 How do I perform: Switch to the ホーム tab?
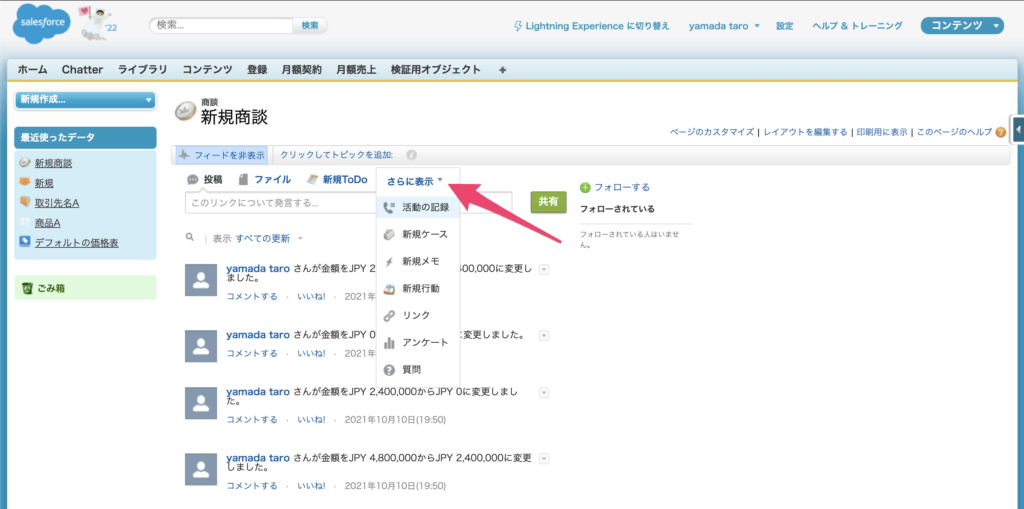coord(32,70)
